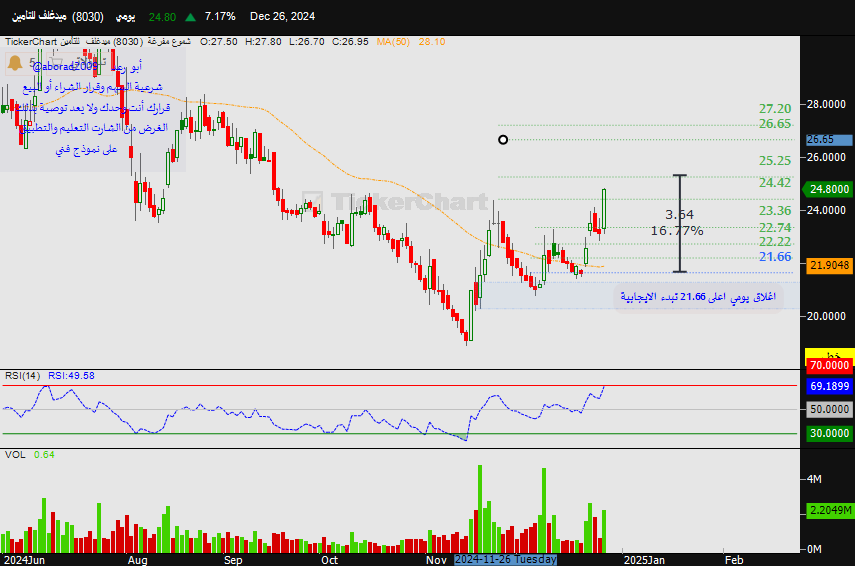Click the alert bell icon on the chart
This screenshot has width=855, height=566.
point(15,63)
